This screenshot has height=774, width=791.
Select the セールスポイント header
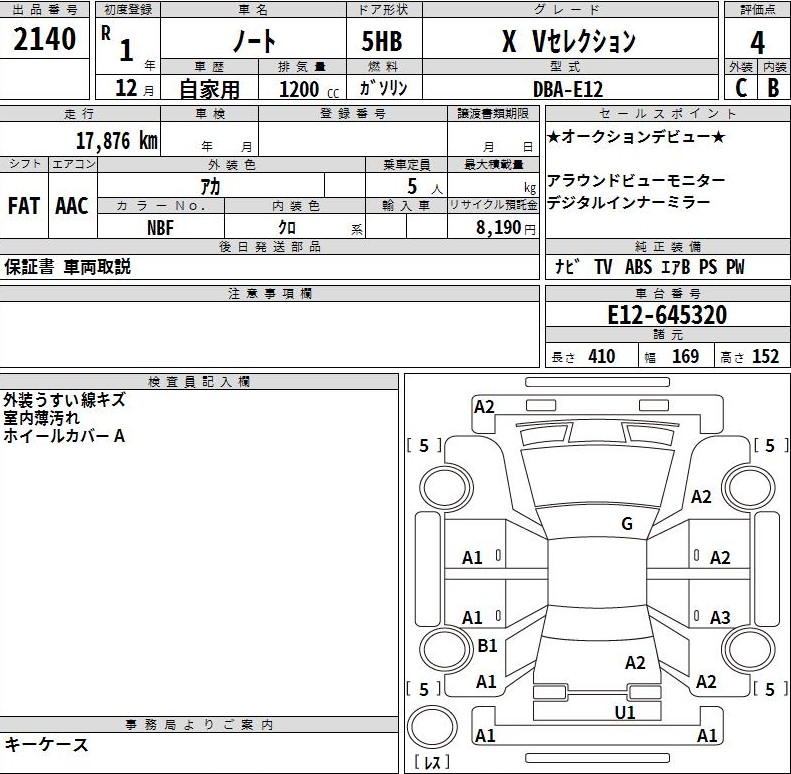click(667, 114)
